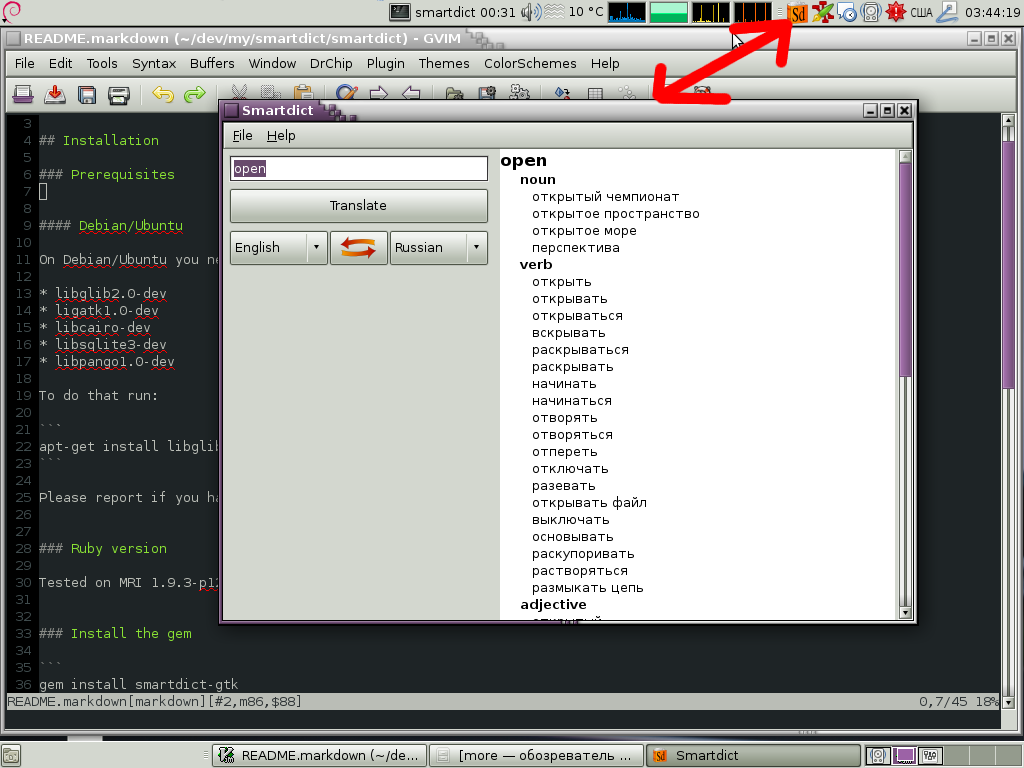This screenshot has width=1024, height=768.
Task: Click the GVIM Copy toolbar icon
Action: [270, 93]
